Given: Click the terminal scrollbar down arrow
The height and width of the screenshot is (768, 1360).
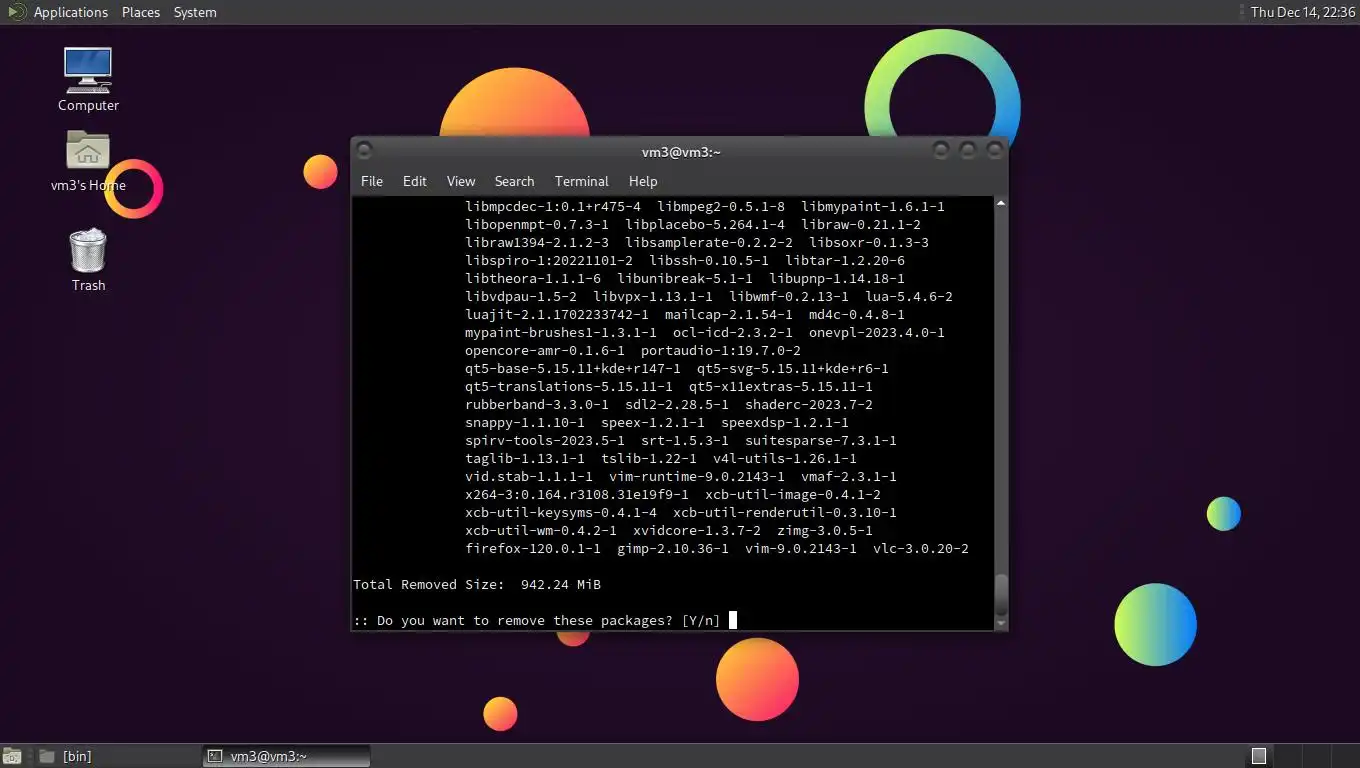Looking at the screenshot, I should pos(1000,623).
